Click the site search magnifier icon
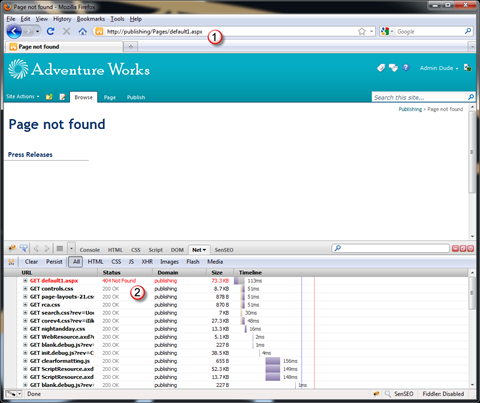Image resolution: width=480 pixels, height=403 pixels. coord(471,97)
